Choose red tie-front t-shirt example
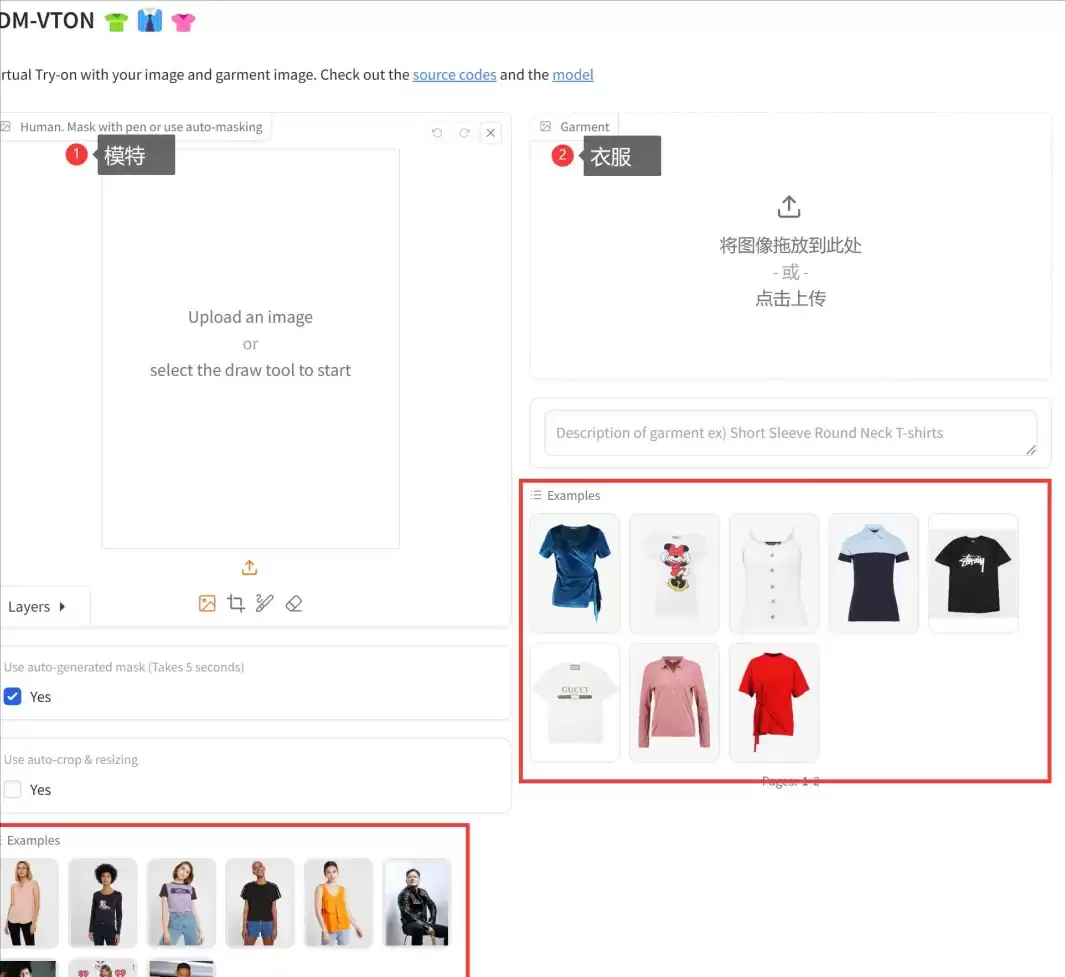This screenshot has width=1065, height=977. pos(774,703)
